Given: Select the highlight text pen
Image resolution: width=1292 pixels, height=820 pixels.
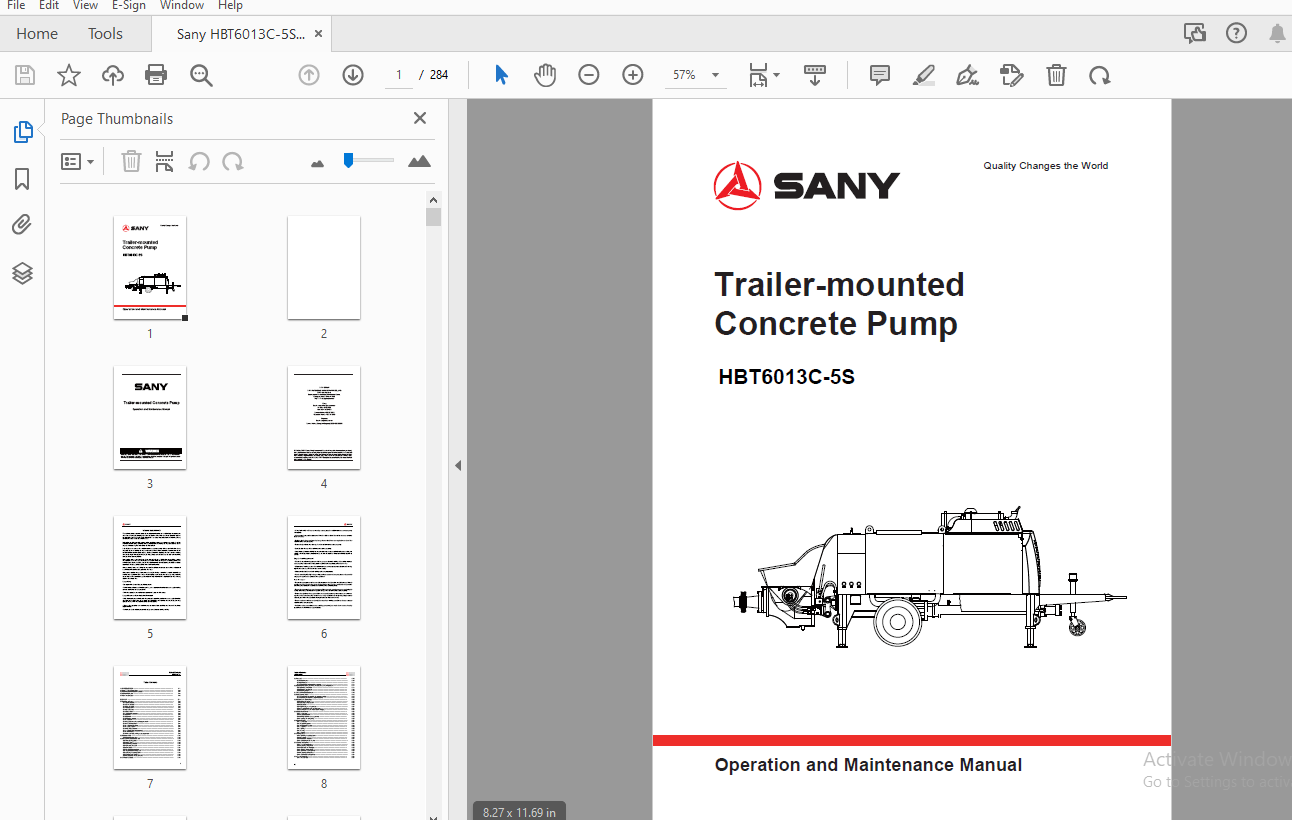Looking at the screenshot, I should point(924,75).
